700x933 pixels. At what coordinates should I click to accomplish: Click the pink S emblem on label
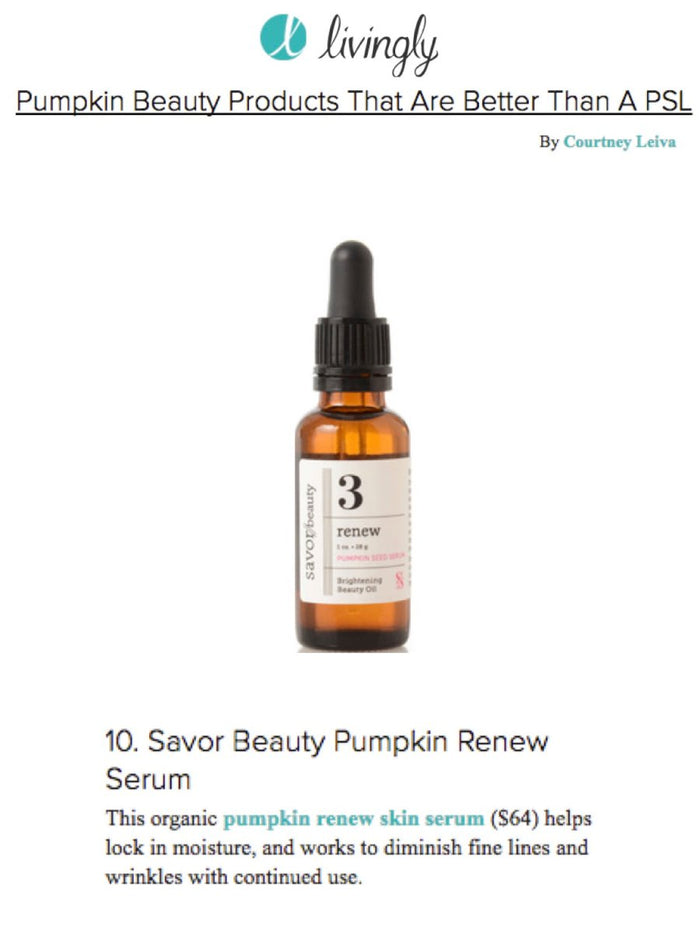point(399,580)
